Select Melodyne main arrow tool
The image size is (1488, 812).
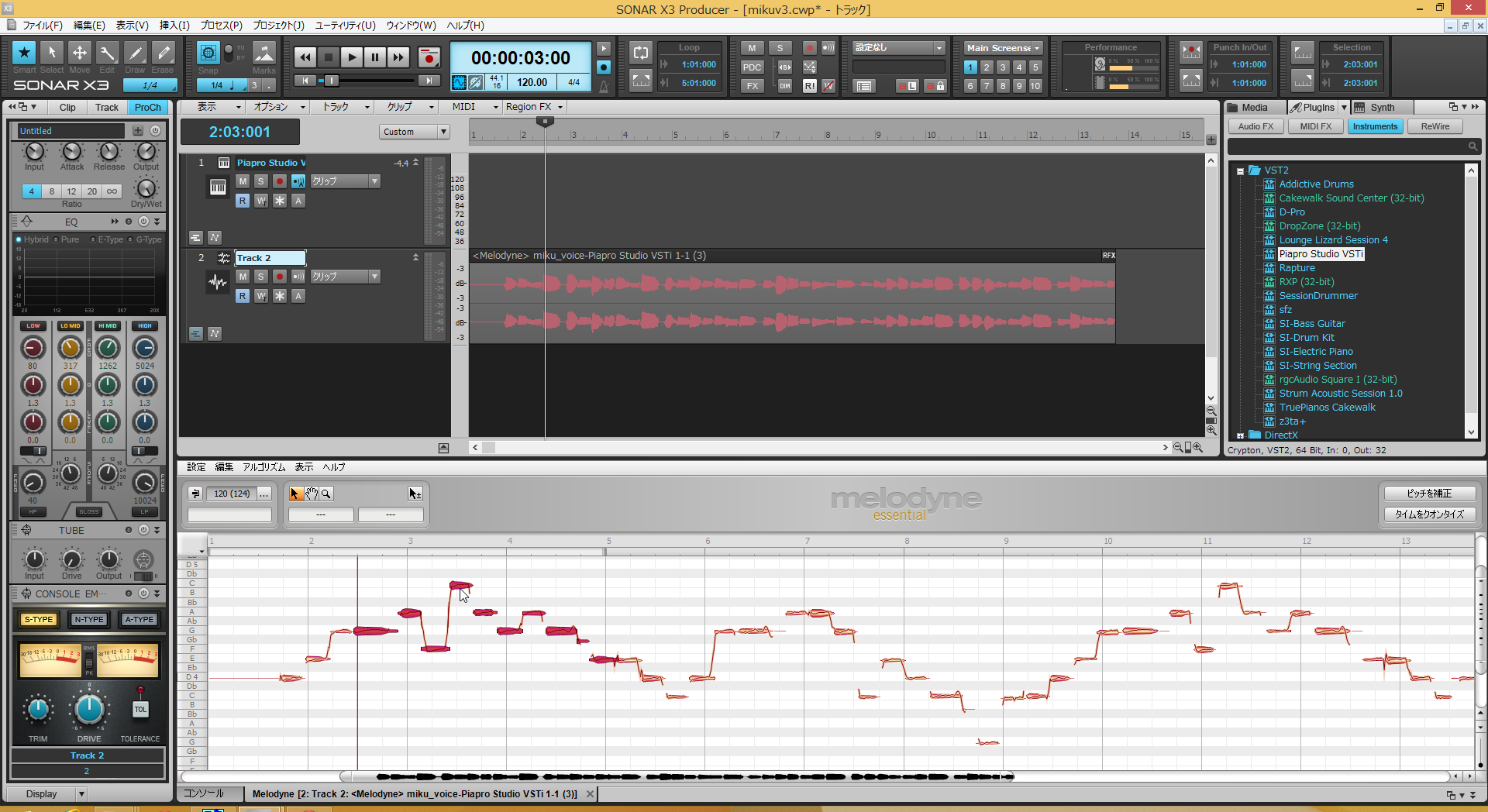coord(295,494)
